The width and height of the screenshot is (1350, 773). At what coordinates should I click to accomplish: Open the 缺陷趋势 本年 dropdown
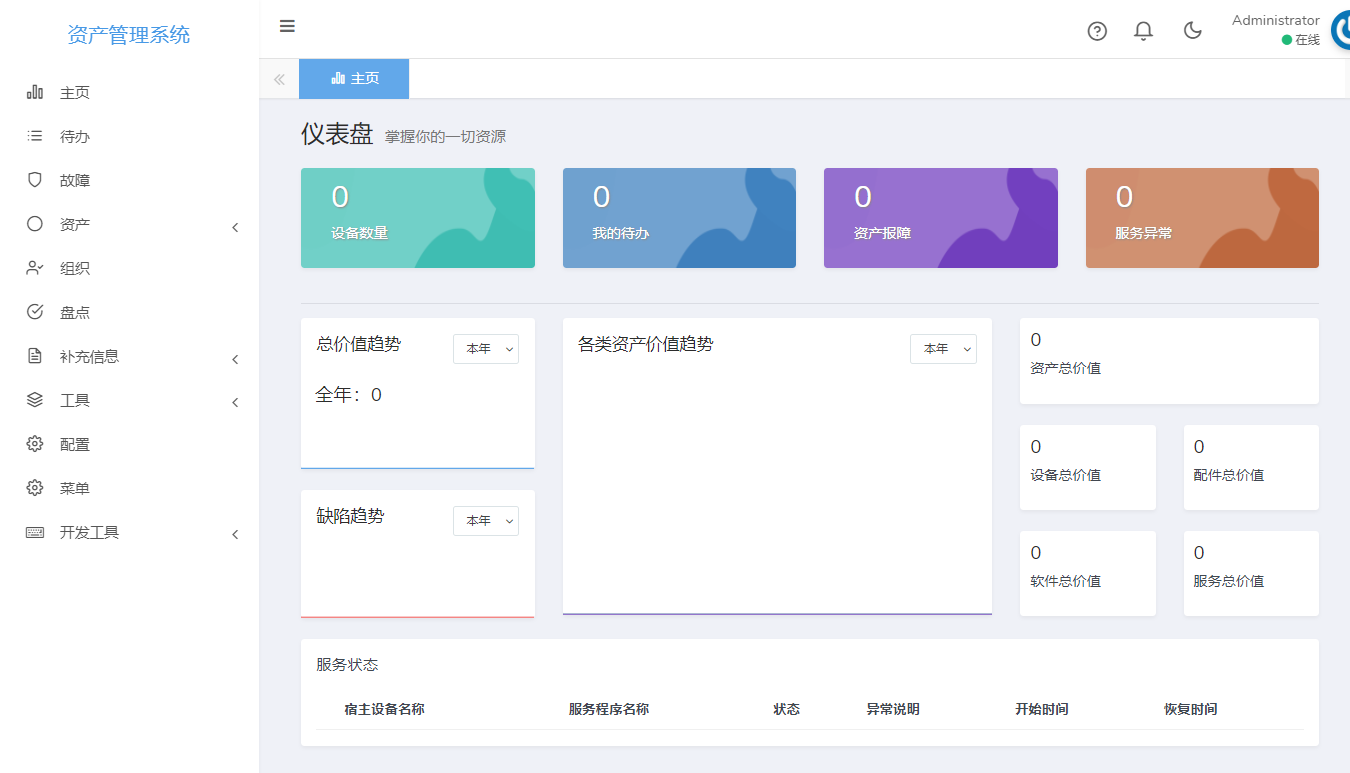(x=486, y=521)
